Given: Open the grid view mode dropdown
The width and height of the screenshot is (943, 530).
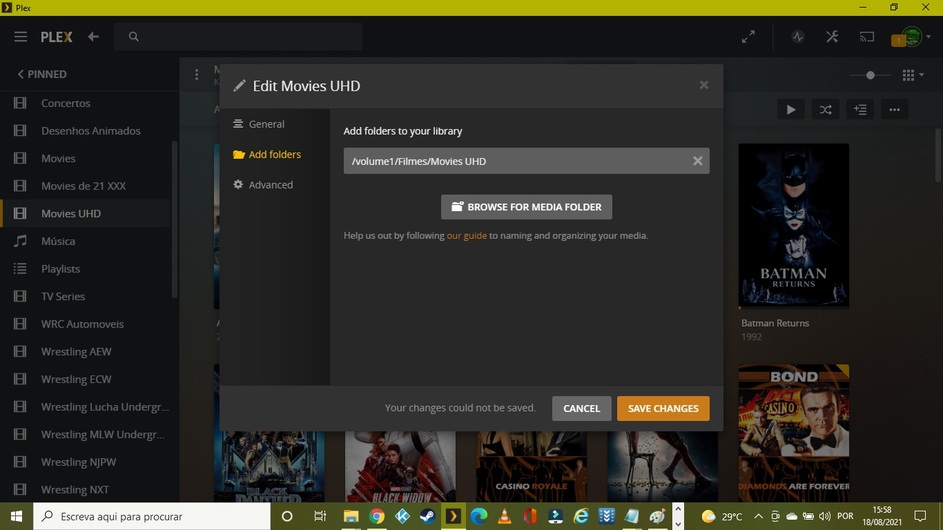Looking at the screenshot, I should [x=913, y=75].
